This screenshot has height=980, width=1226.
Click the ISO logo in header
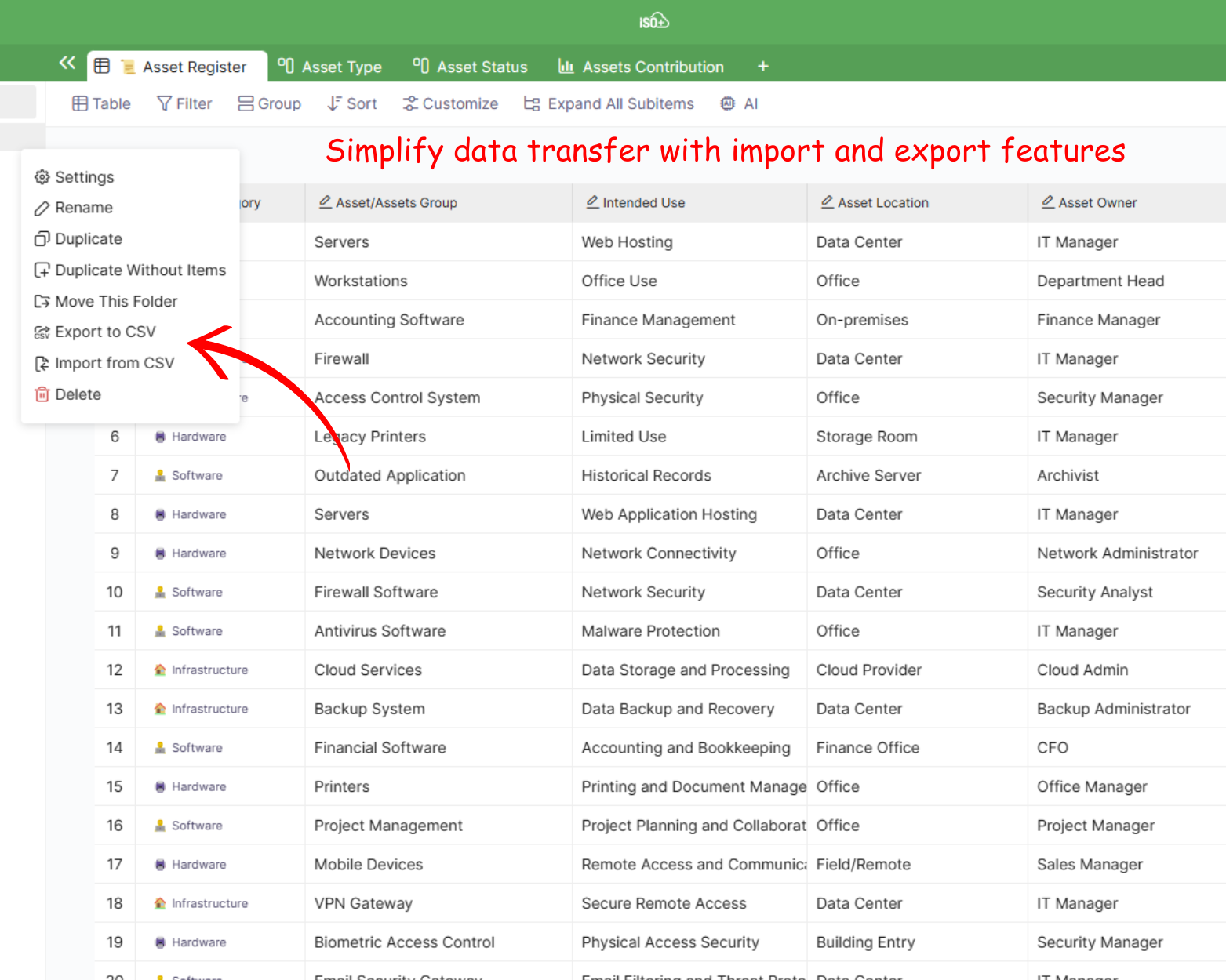653,21
